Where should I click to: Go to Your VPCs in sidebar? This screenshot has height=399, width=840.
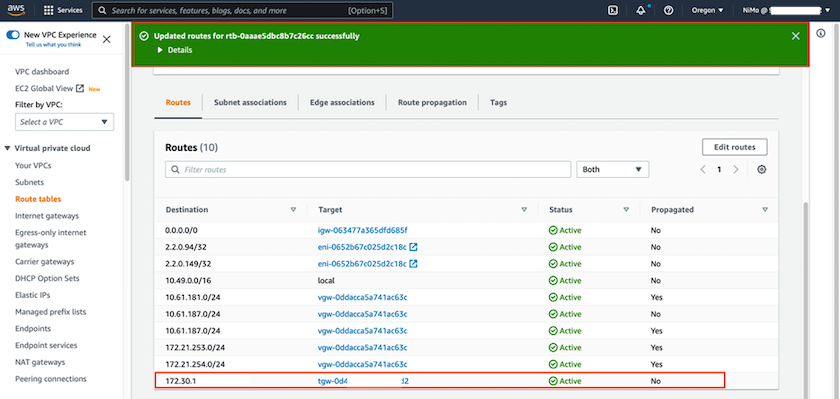(x=33, y=165)
